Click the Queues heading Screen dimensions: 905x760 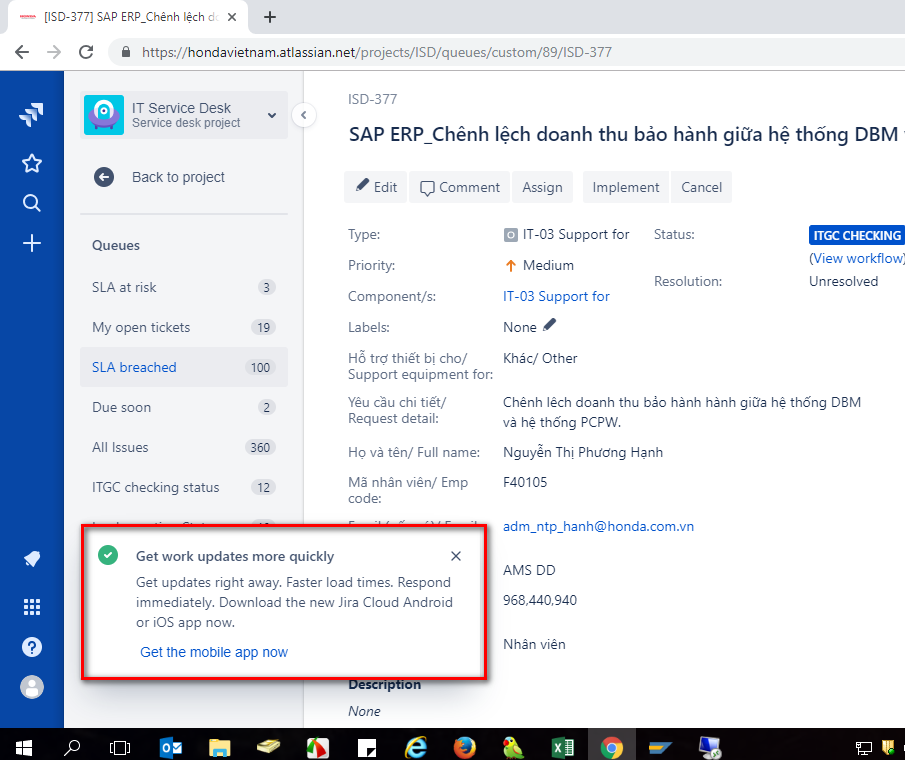tap(116, 245)
